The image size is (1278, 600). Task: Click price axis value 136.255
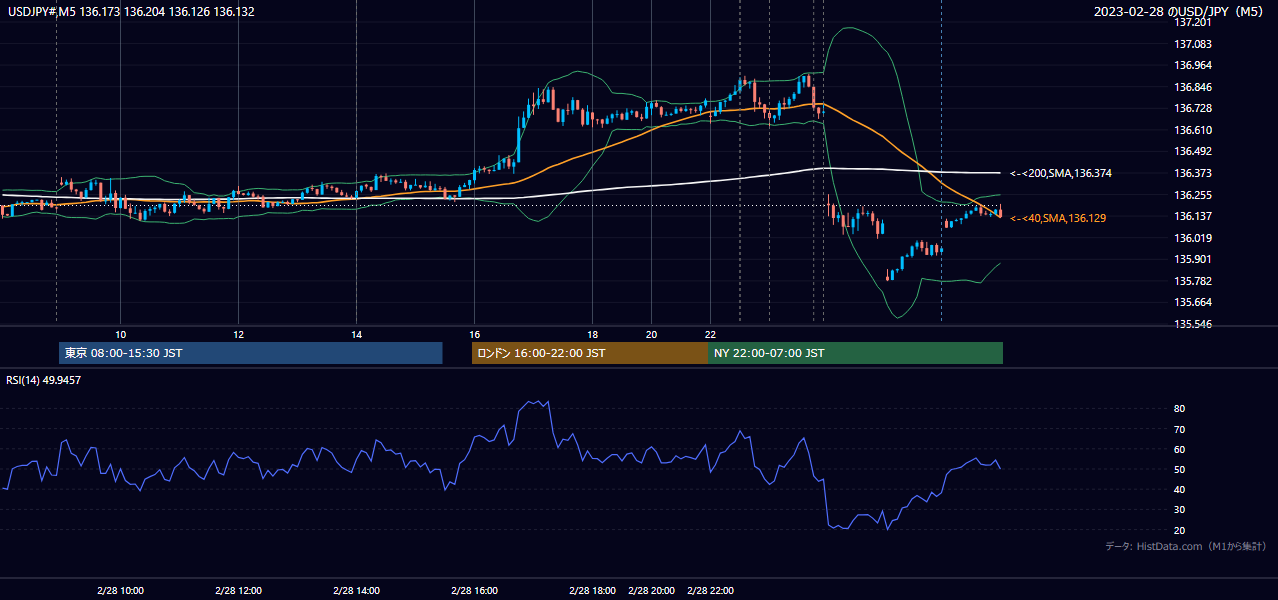pos(1193,195)
